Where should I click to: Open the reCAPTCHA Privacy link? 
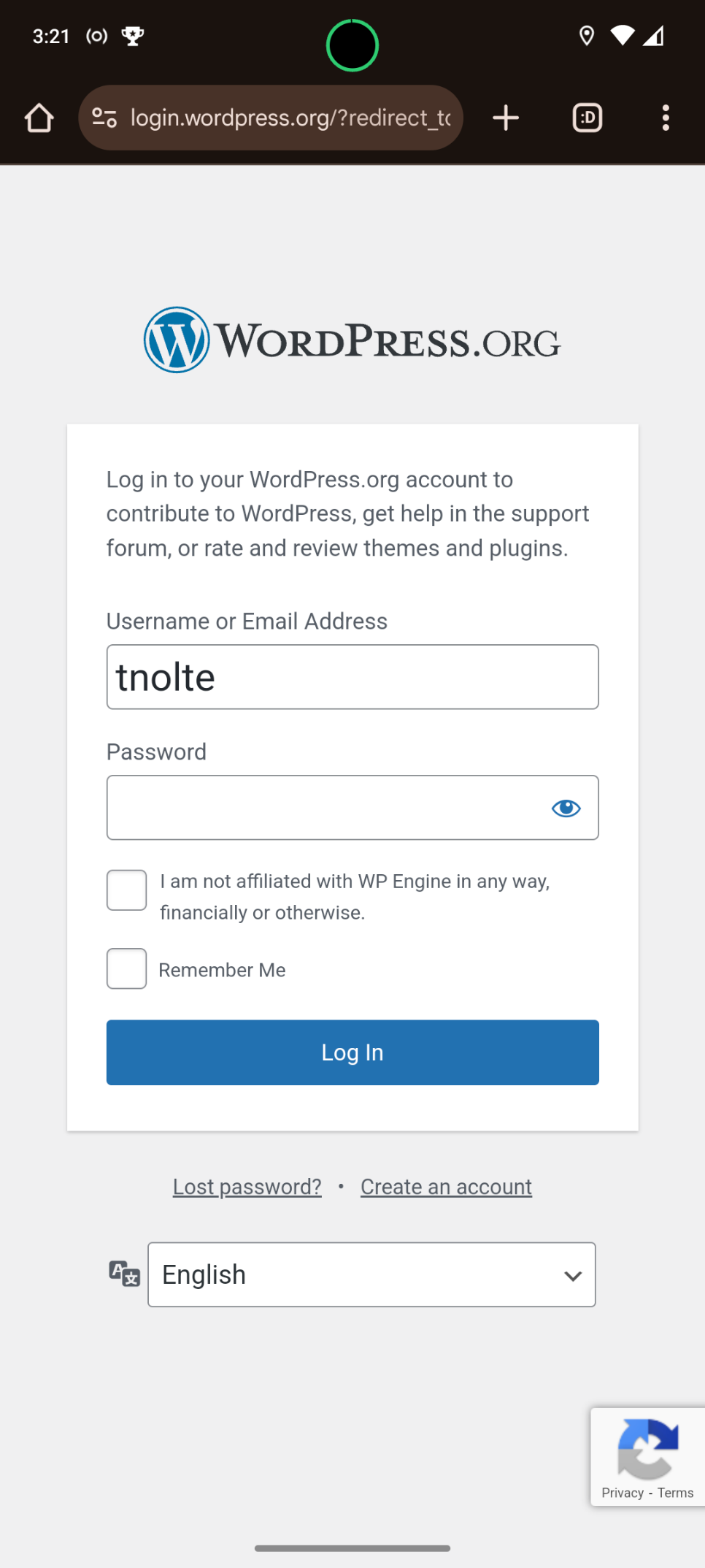click(x=623, y=1493)
